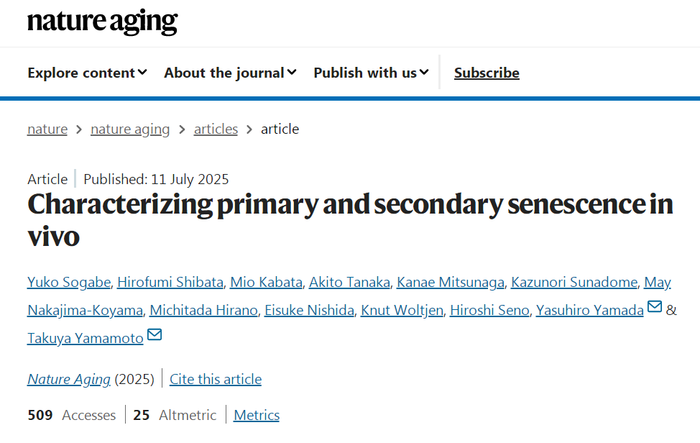Expand the Explore content dropdown

(x=88, y=72)
